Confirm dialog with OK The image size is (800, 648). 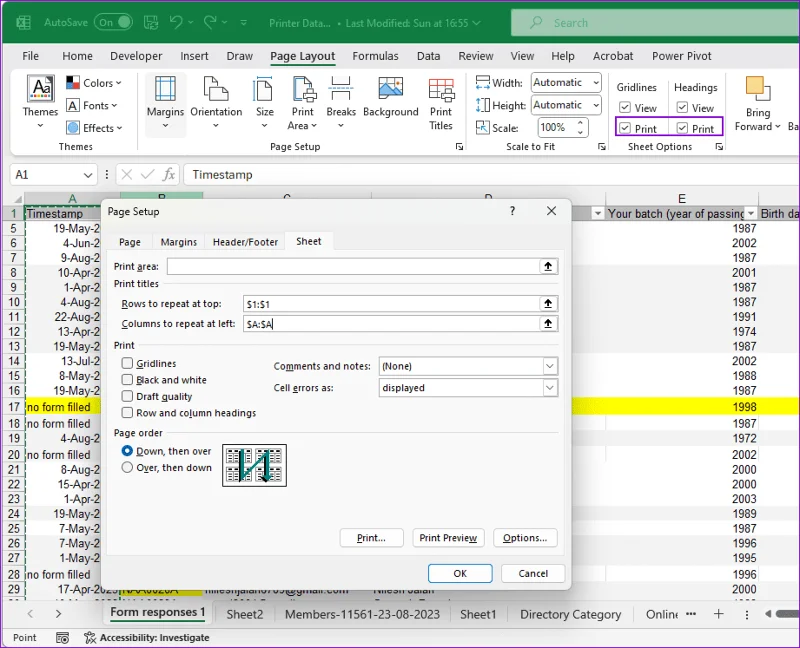pos(460,573)
